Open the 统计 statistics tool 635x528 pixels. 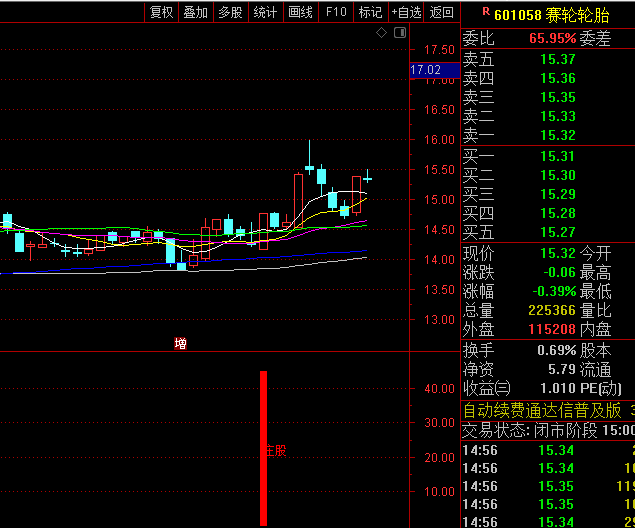click(x=265, y=12)
